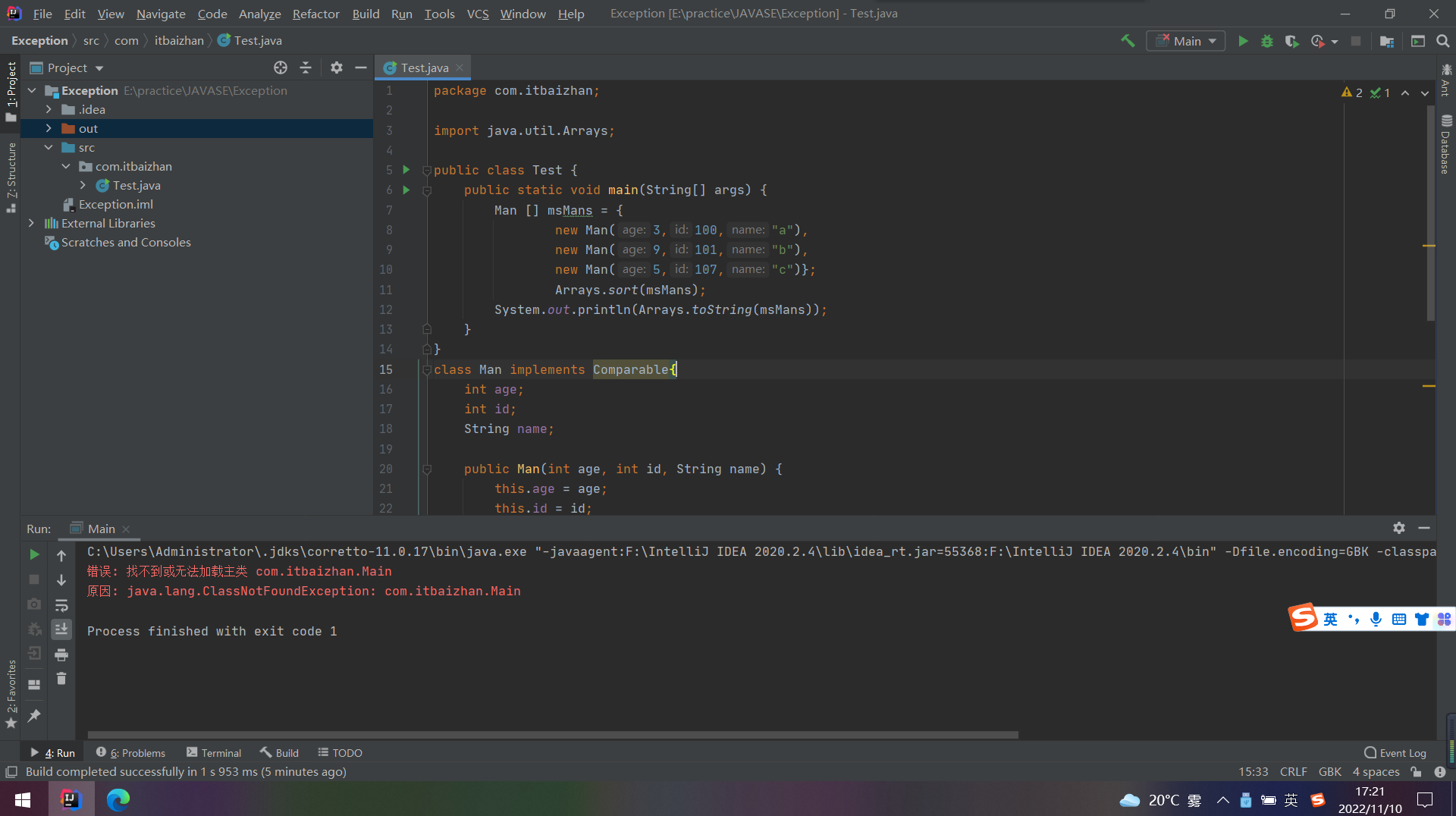Toggle scroll to end in console

[61, 629]
